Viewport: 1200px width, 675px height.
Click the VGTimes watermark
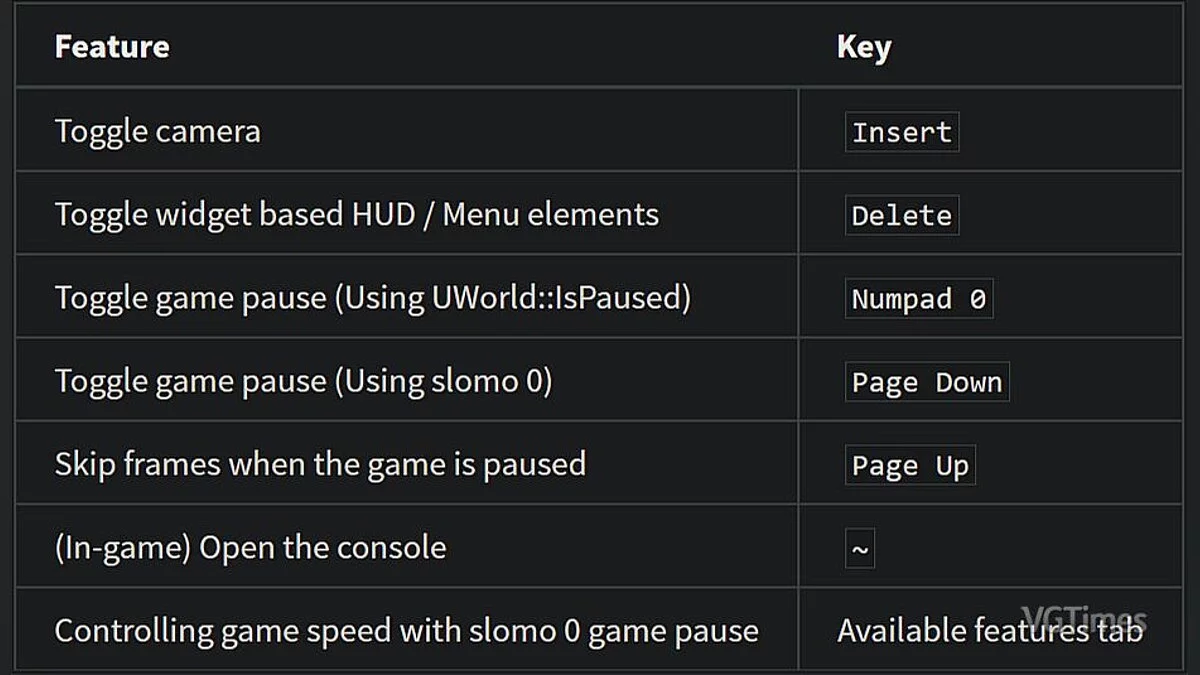point(1083,617)
